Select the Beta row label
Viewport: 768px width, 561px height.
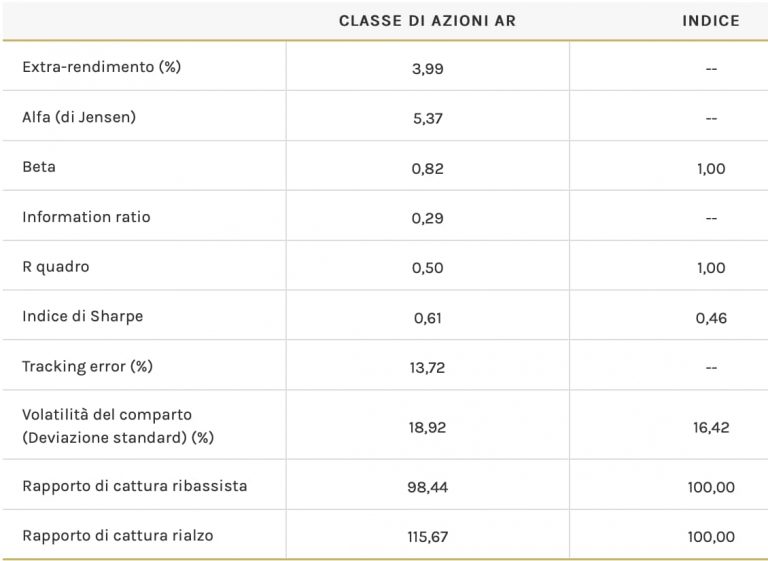point(39,167)
